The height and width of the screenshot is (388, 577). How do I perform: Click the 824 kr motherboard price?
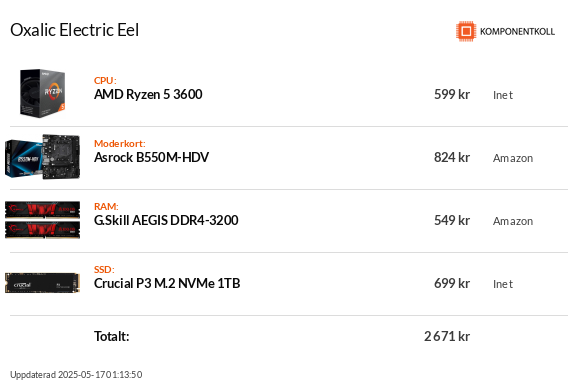[452, 157]
